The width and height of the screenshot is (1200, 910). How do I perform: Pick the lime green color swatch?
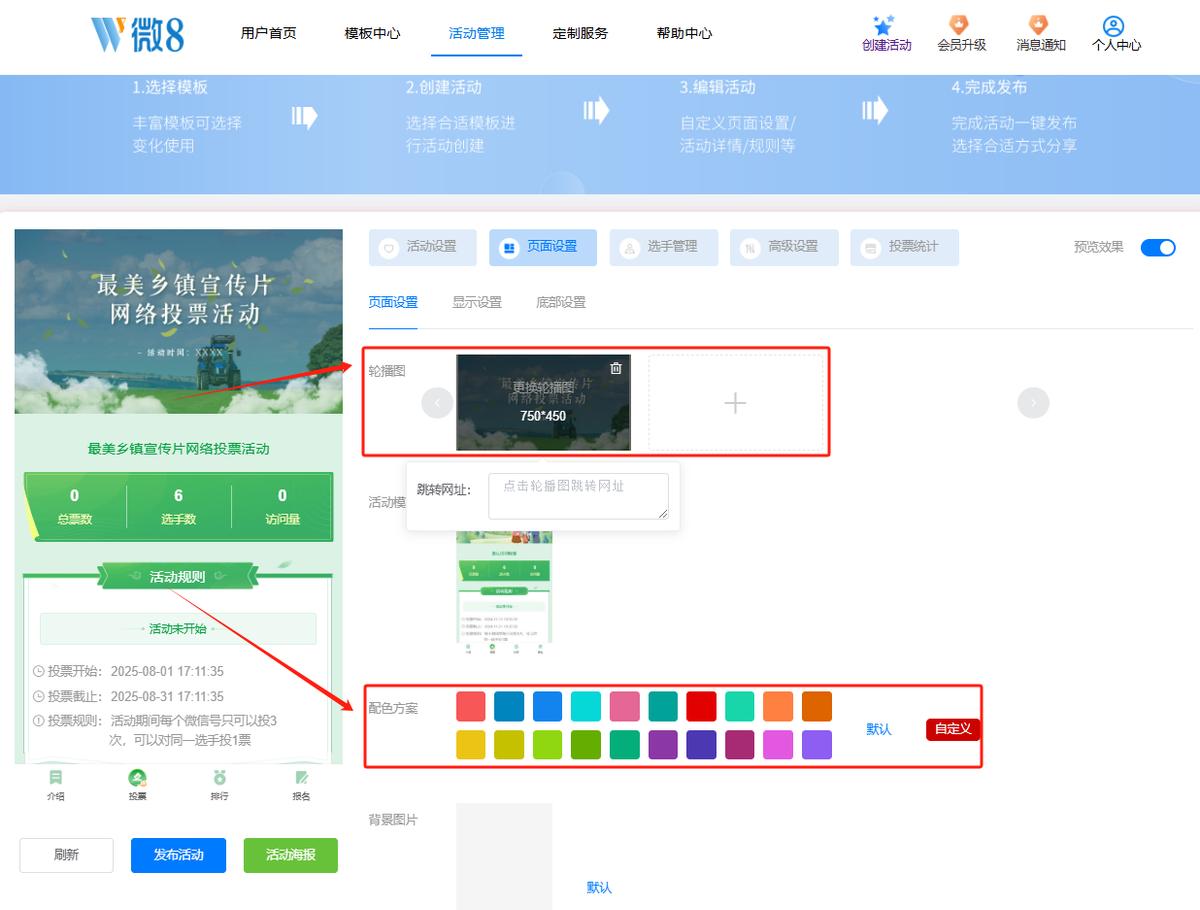point(548,745)
